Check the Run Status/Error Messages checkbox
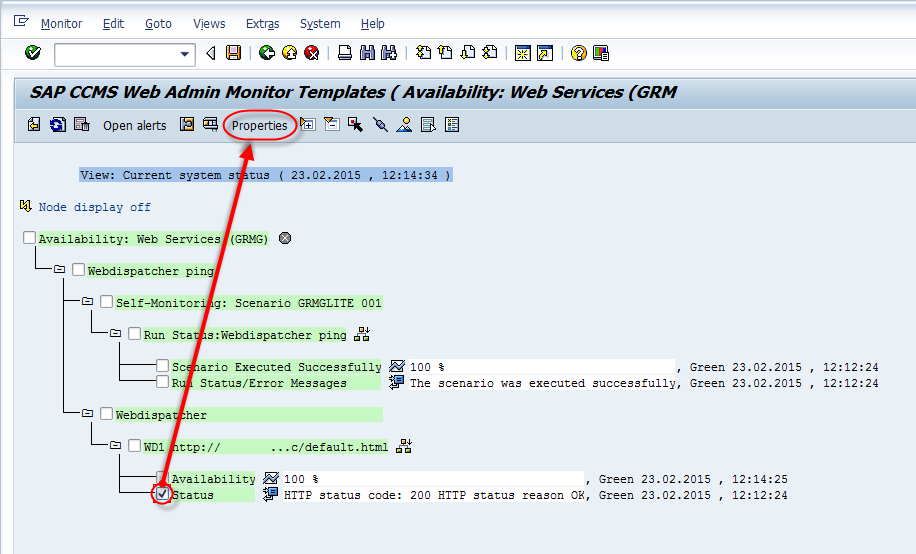This screenshot has height=554, width=916. 162,382
